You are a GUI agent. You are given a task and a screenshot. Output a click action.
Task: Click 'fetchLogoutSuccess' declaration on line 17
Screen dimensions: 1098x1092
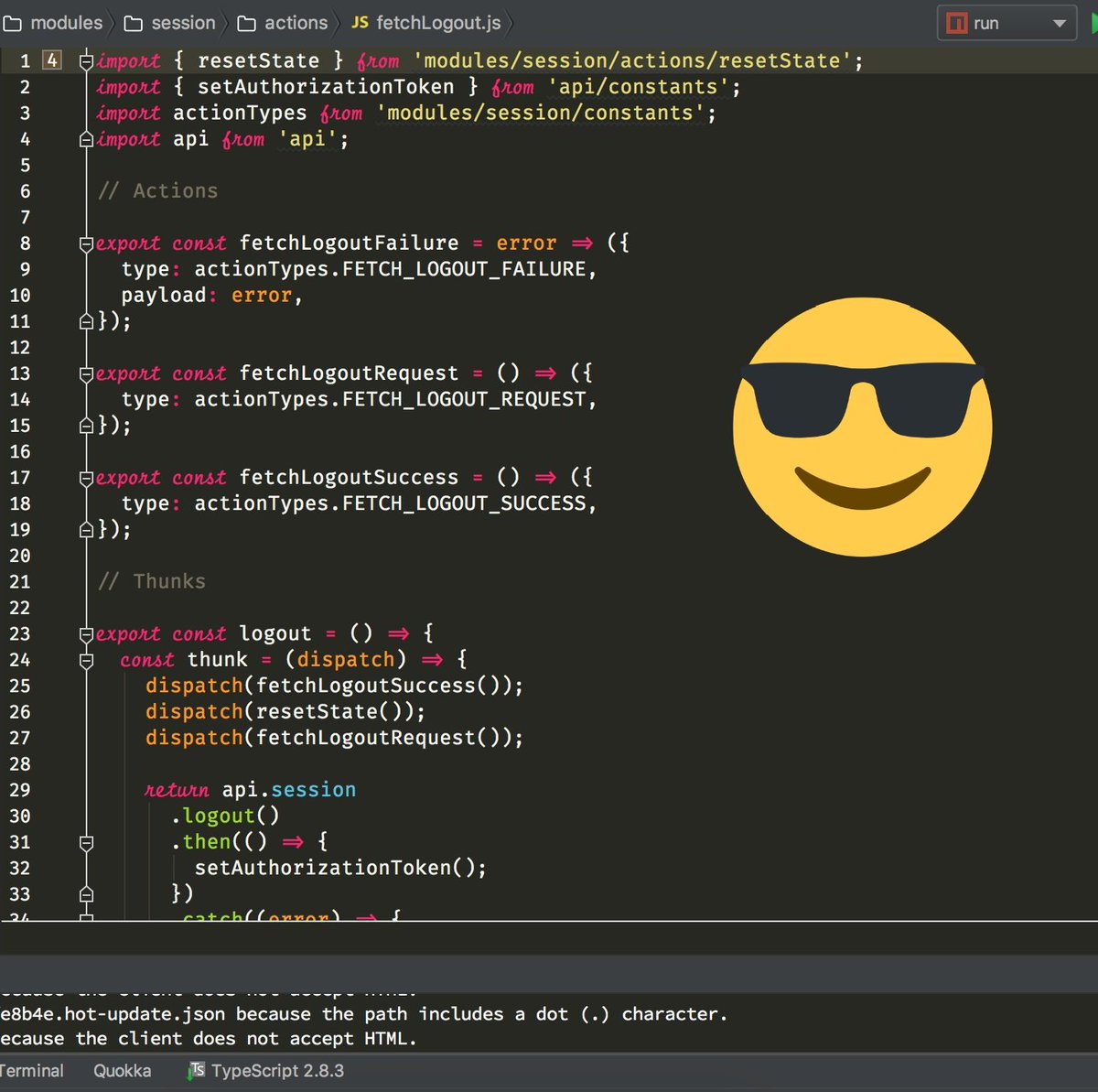tap(349, 477)
